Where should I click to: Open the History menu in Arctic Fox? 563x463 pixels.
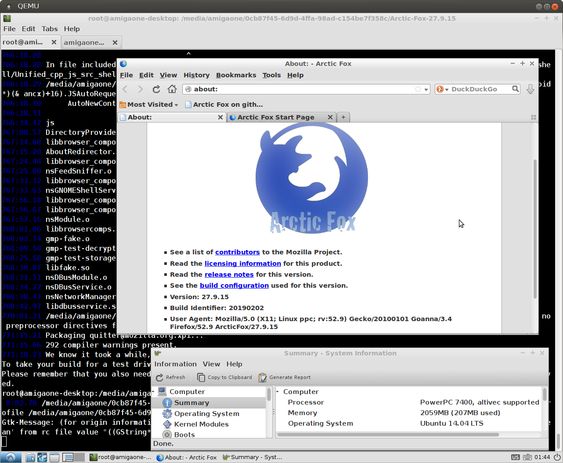click(196, 75)
